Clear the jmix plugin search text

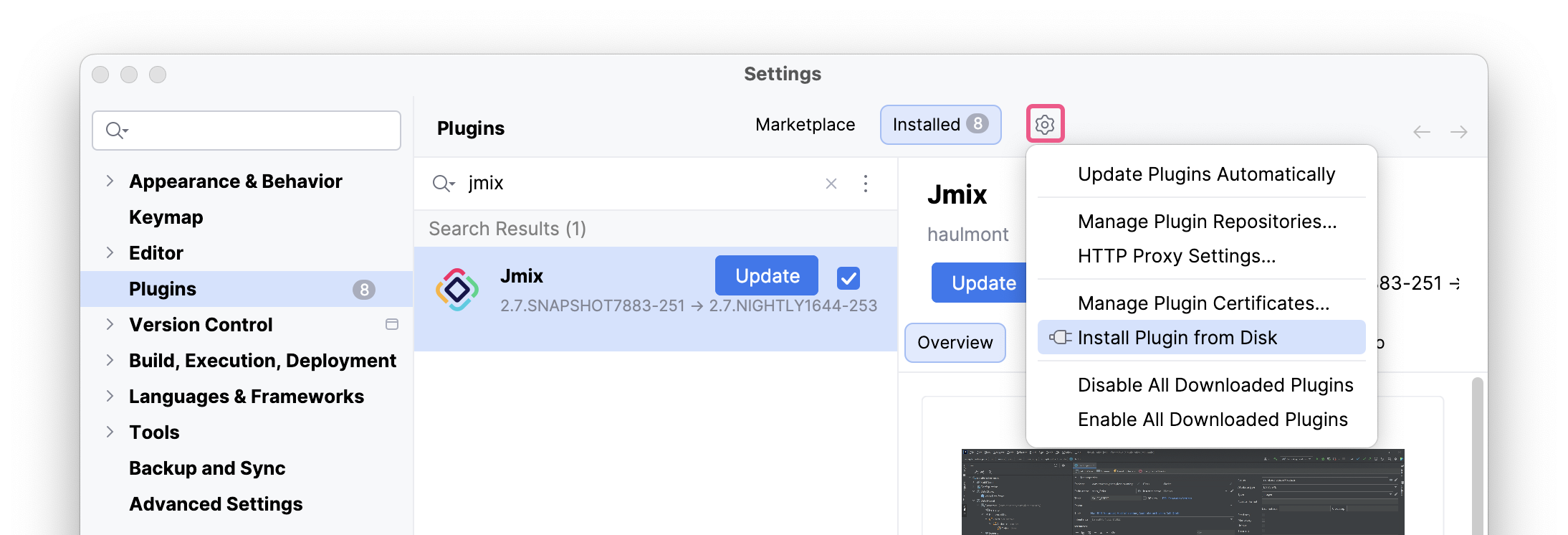tap(831, 184)
